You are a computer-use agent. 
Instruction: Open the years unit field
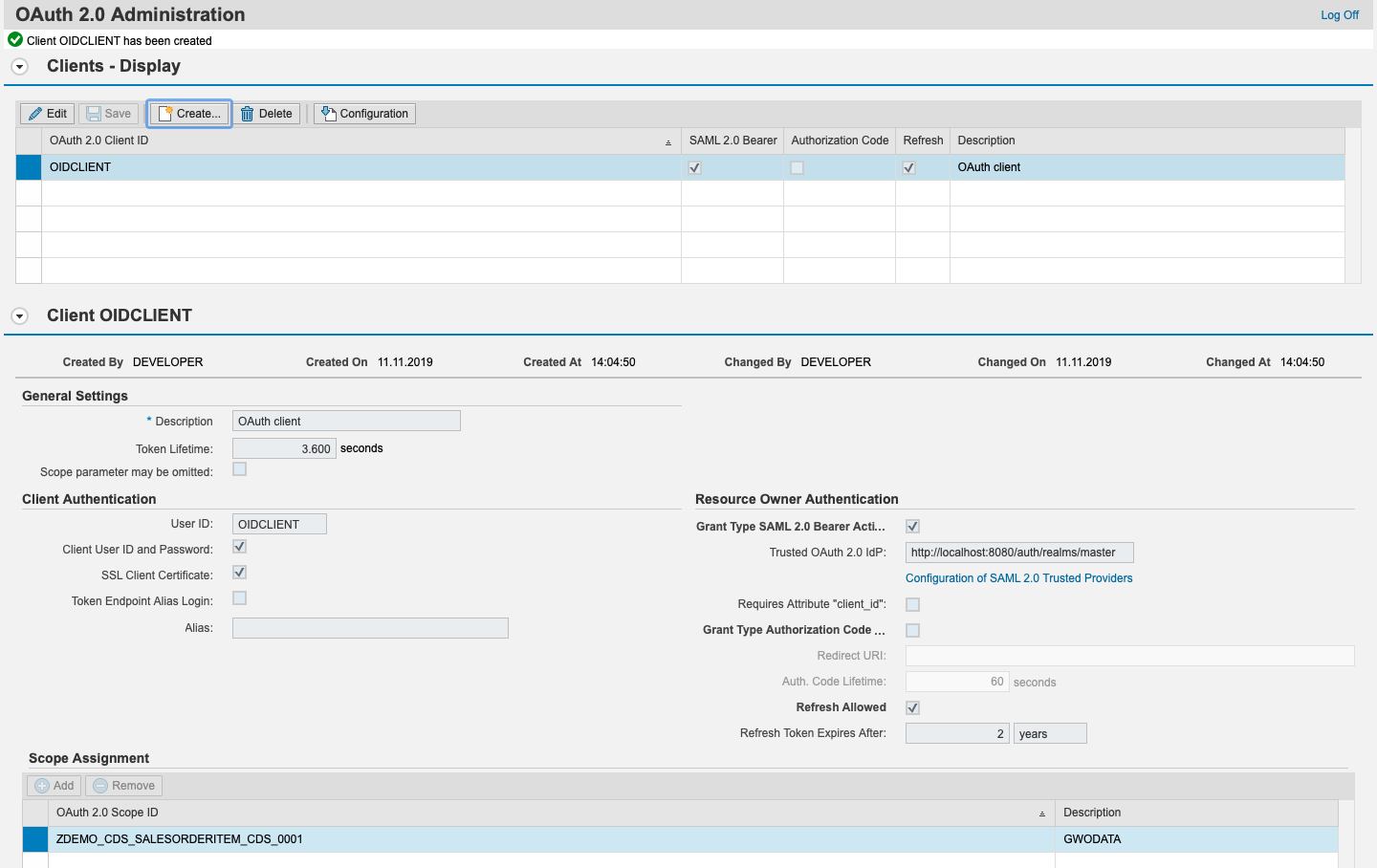point(1050,733)
